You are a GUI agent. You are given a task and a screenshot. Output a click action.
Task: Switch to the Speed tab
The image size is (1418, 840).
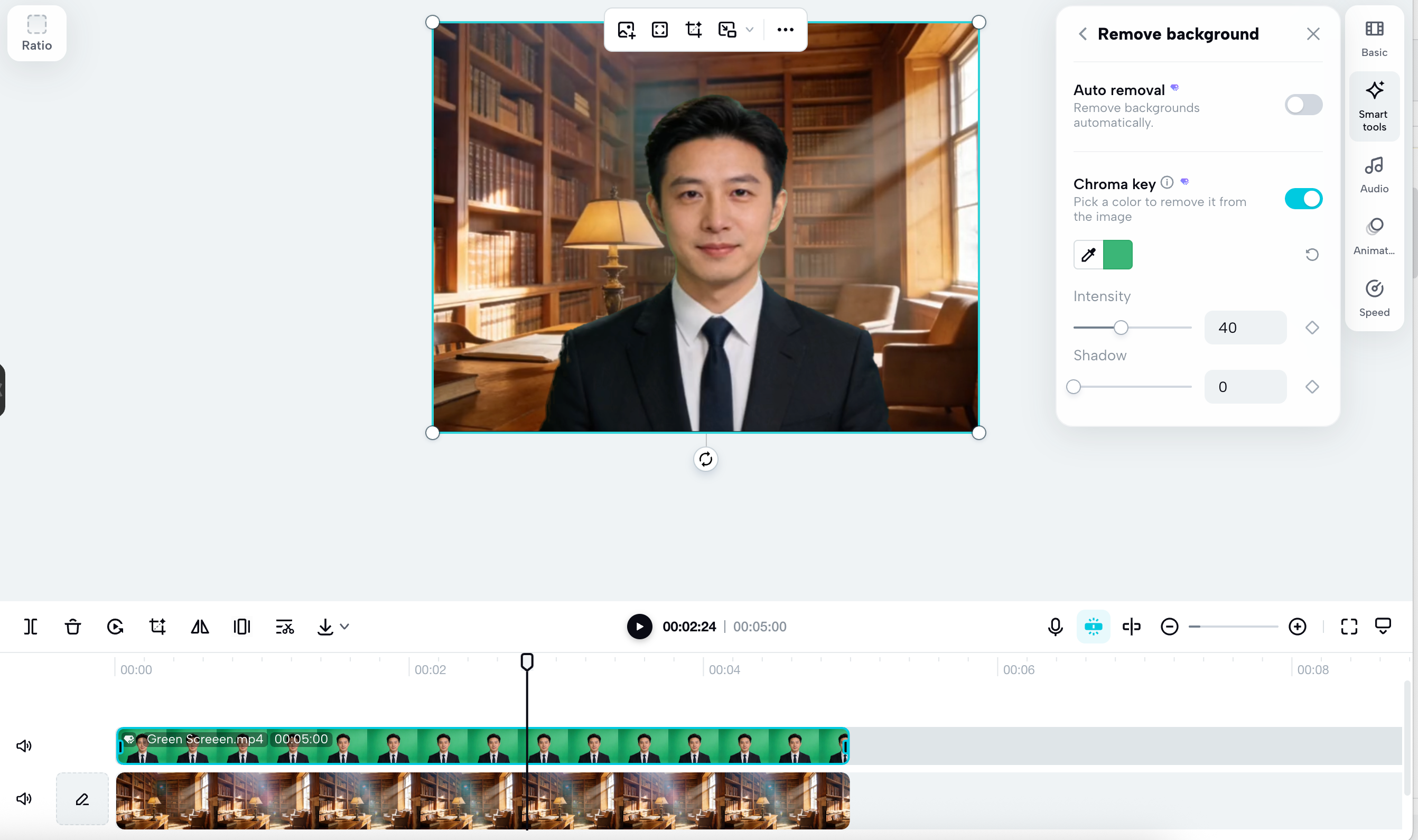tap(1374, 298)
